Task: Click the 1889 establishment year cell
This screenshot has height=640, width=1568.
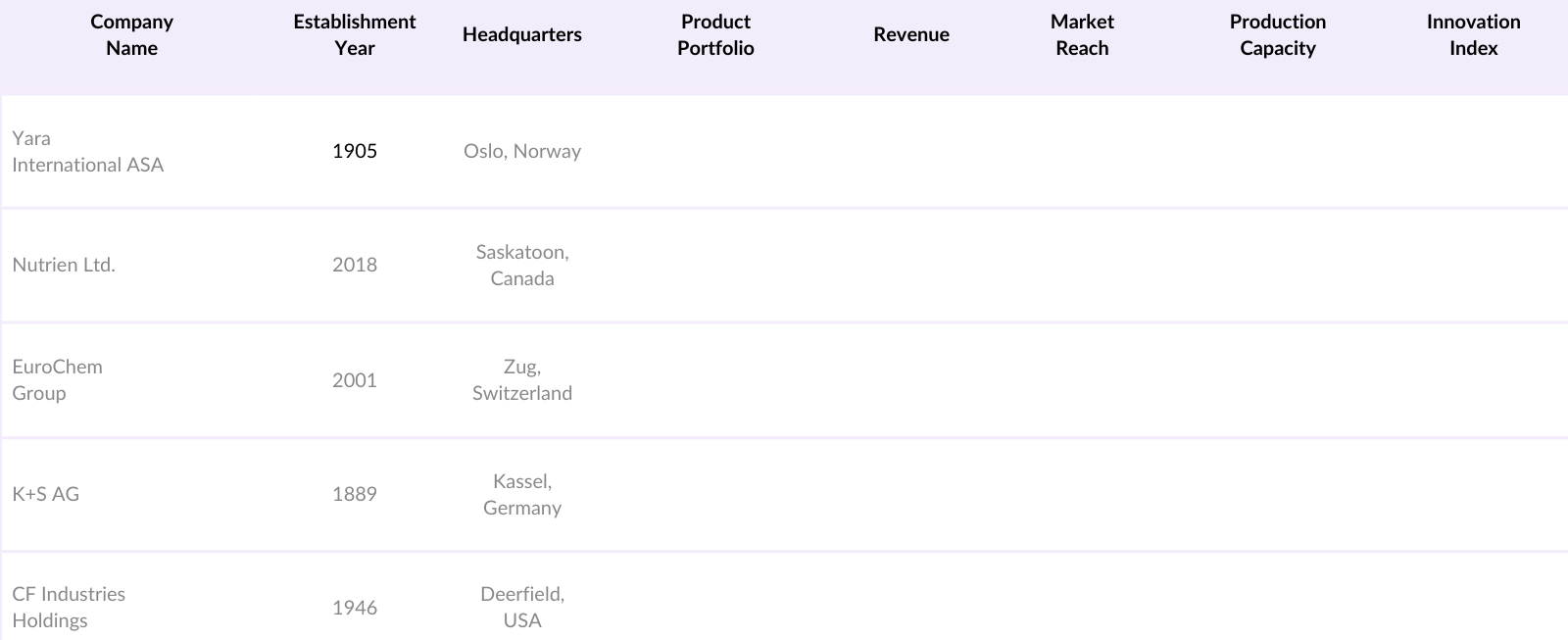Action: point(354,494)
